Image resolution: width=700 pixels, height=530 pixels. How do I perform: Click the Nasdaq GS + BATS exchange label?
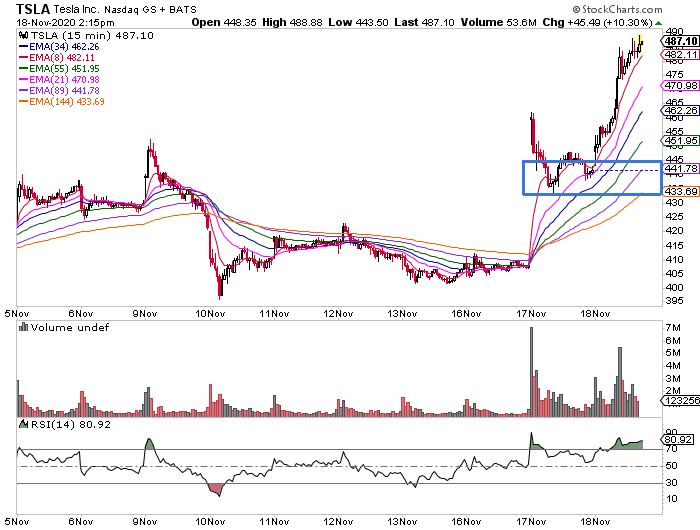(150, 9)
